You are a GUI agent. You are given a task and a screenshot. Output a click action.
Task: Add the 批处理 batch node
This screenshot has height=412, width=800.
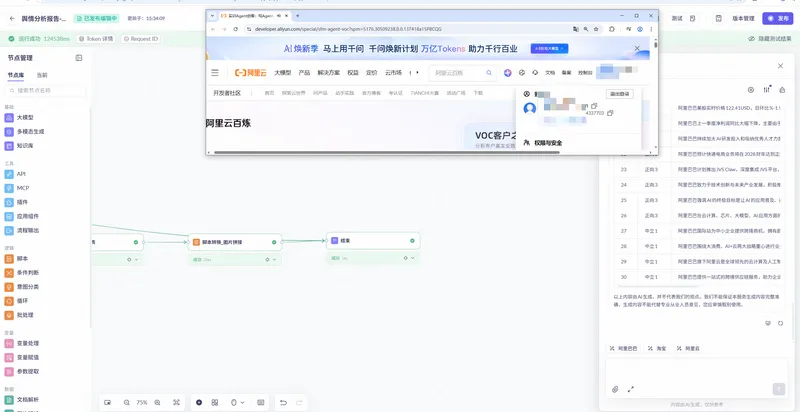25,315
